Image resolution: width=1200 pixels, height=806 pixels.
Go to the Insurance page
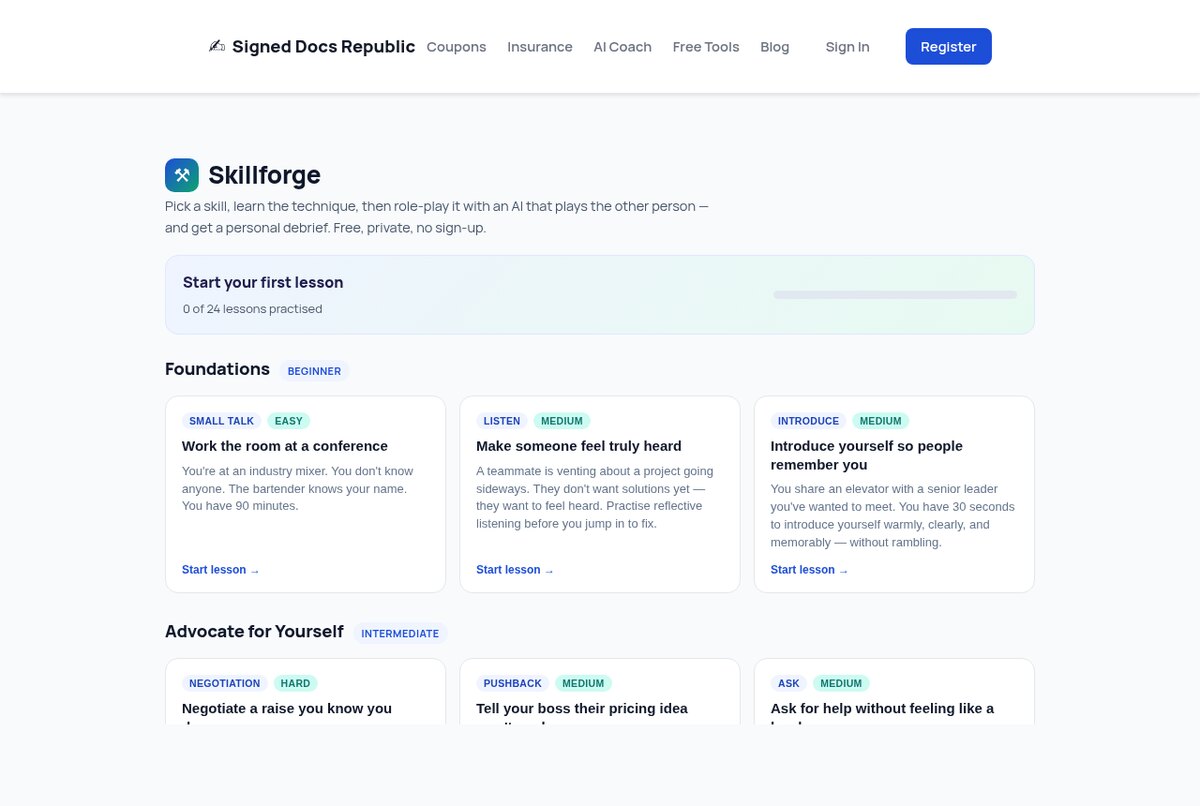click(540, 47)
